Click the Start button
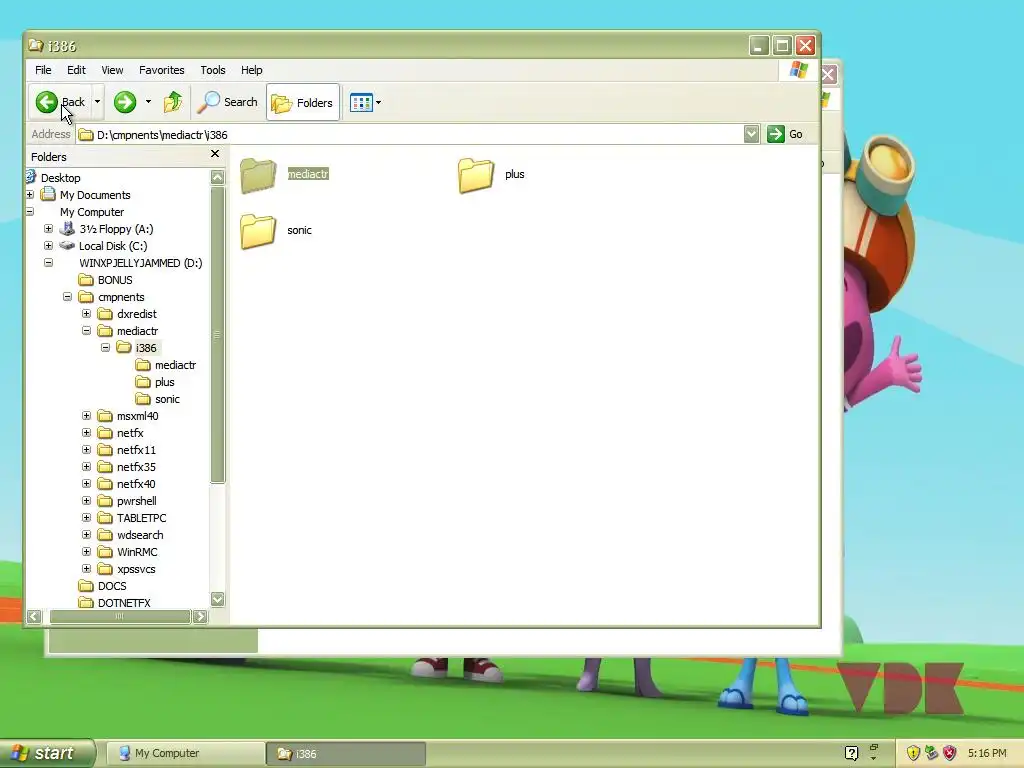This screenshot has height=768, width=1024. pos(48,753)
